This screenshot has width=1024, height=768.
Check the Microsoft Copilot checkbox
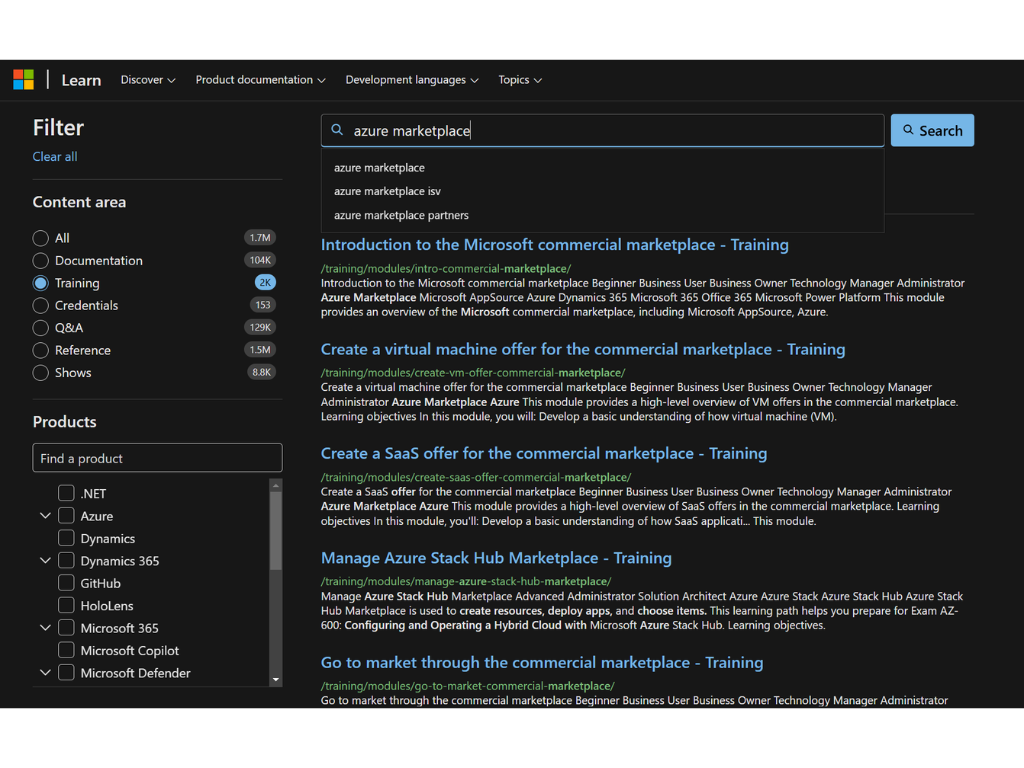click(66, 650)
